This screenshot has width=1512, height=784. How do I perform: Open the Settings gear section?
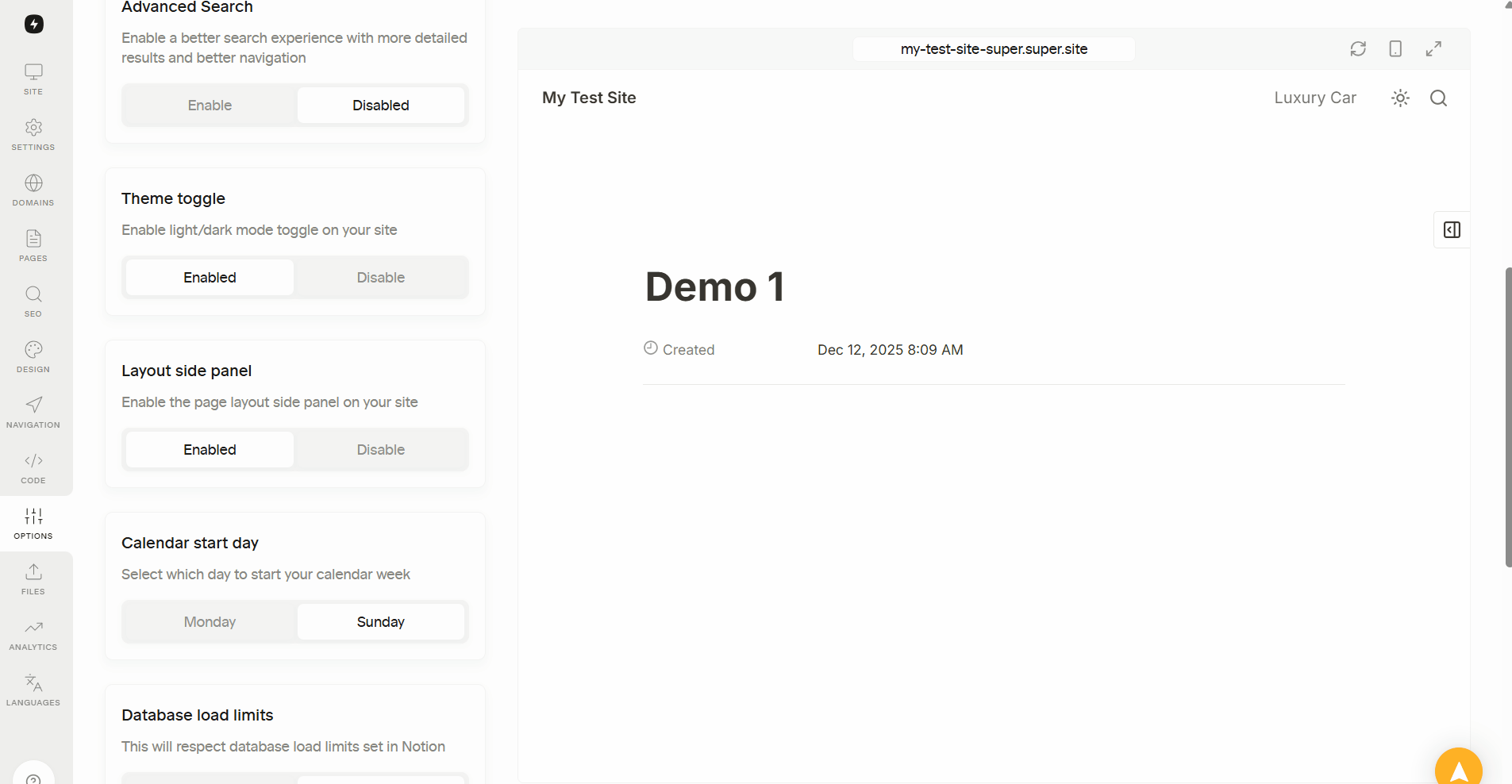point(33,135)
